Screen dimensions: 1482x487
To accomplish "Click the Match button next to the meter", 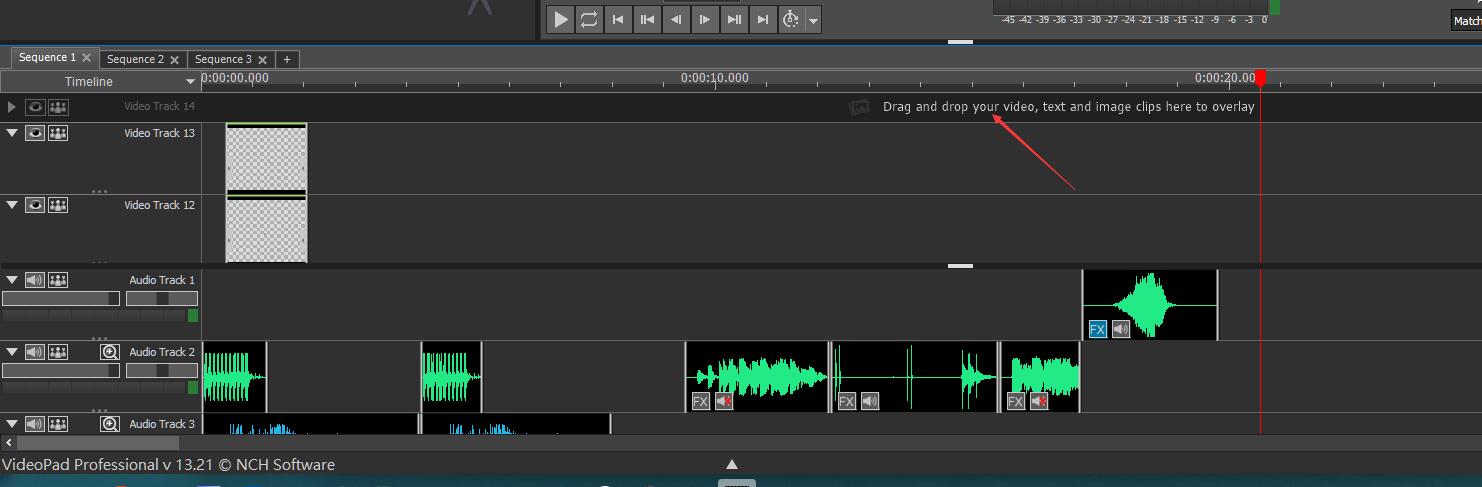I will (x=1467, y=20).
